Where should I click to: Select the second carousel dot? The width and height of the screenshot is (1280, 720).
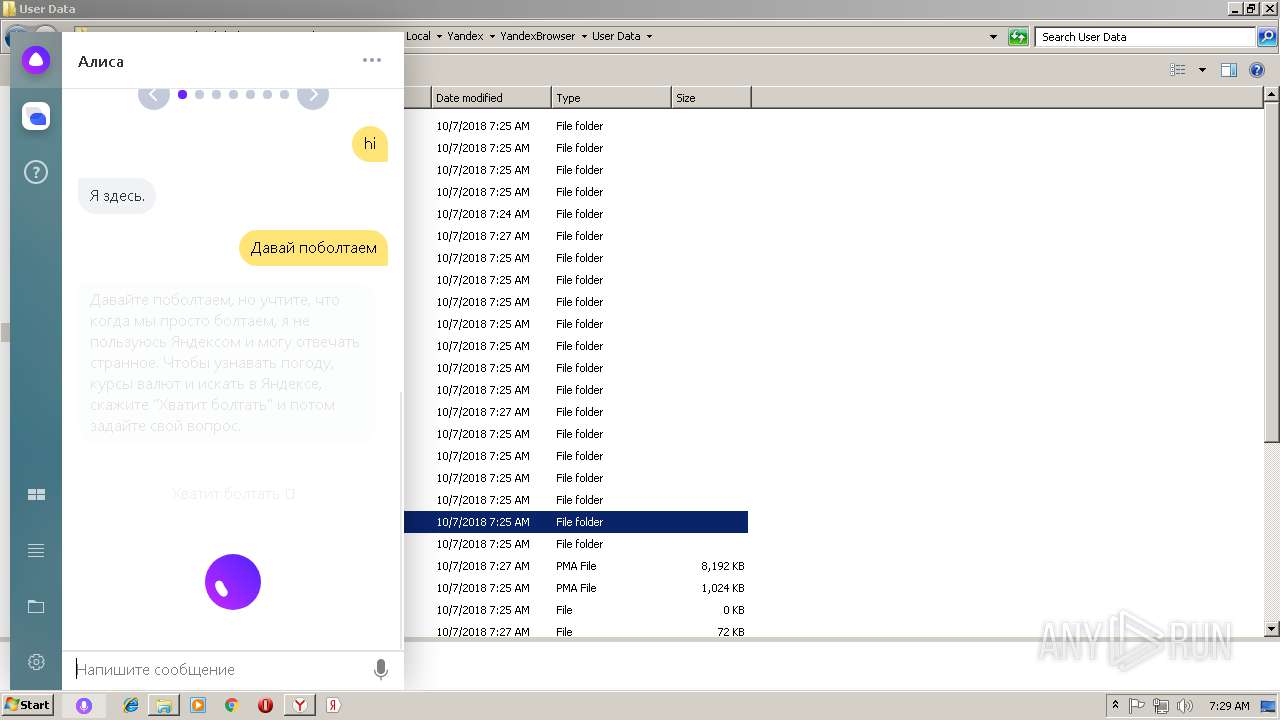click(199, 95)
